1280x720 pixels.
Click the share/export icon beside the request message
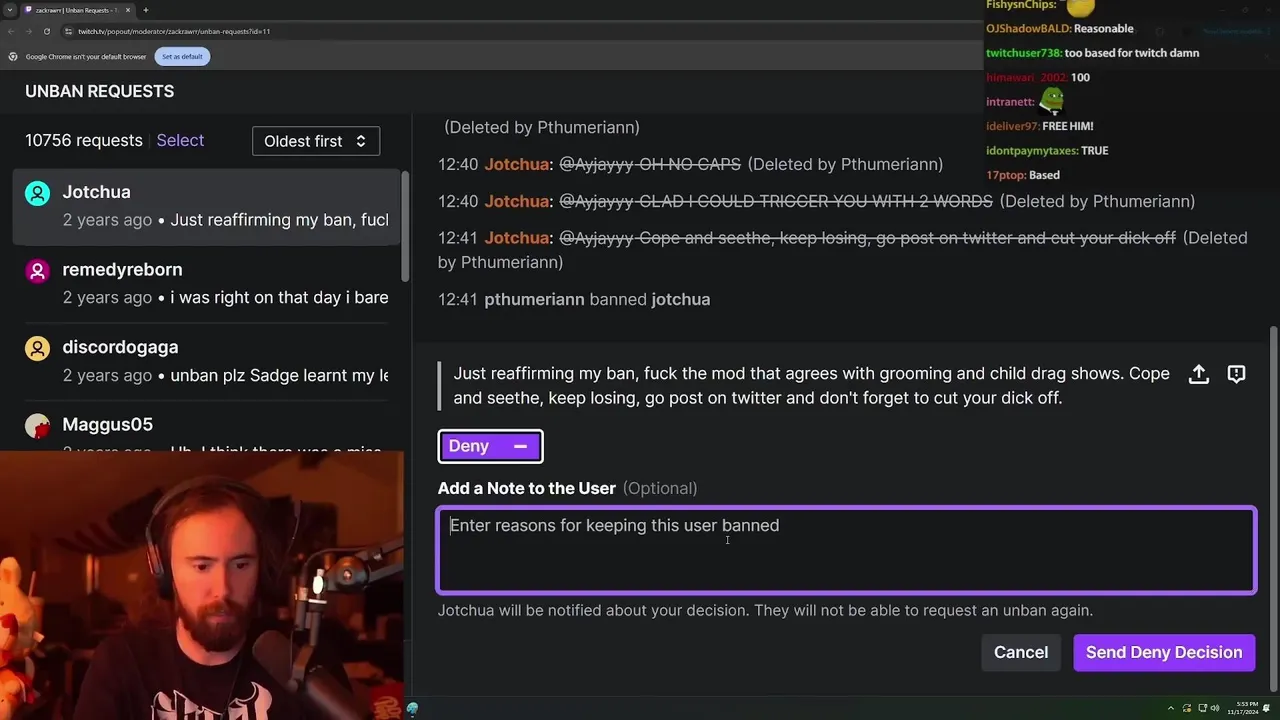(x=1198, y=374)
